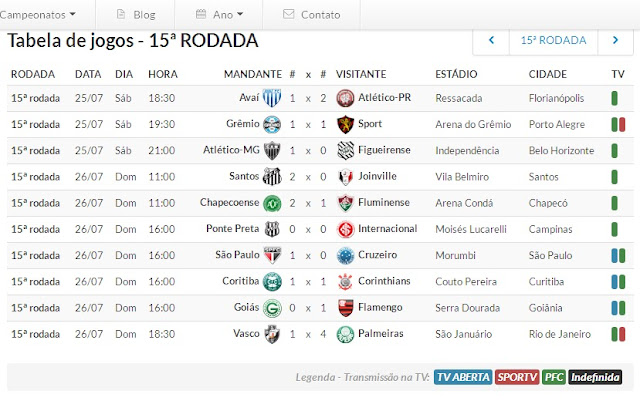Screen dimensions: 640x411
Task: Click the TV indicator for Vasco match
Action: [617, 333]
